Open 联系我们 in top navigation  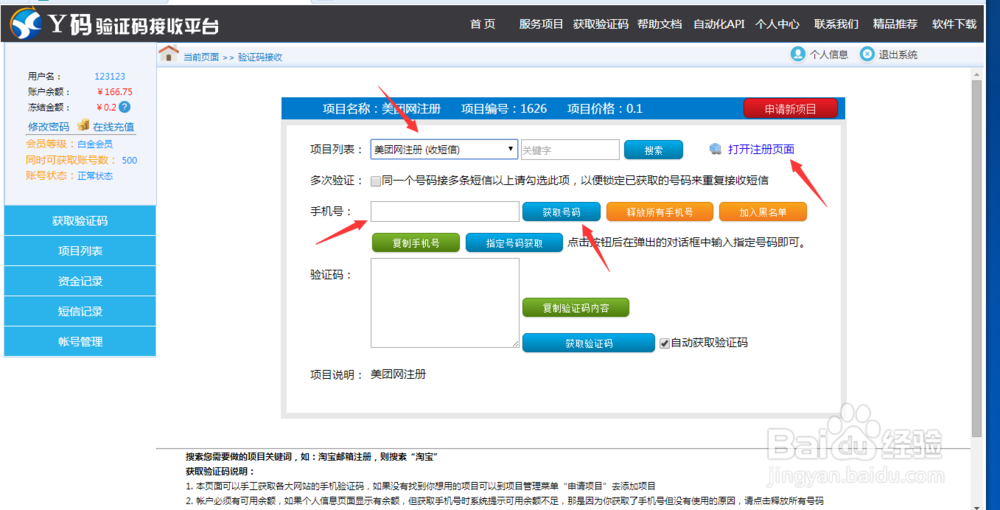click(836, 24)
